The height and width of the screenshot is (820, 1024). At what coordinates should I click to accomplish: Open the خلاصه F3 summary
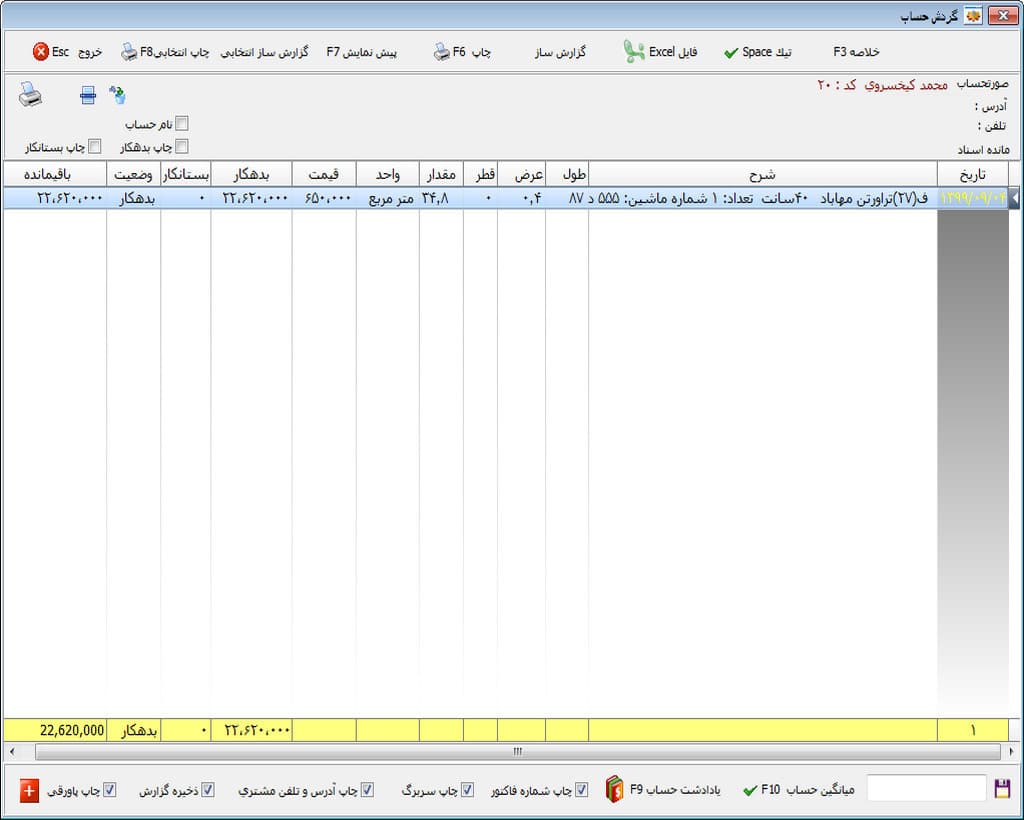(x=856, y=52)
